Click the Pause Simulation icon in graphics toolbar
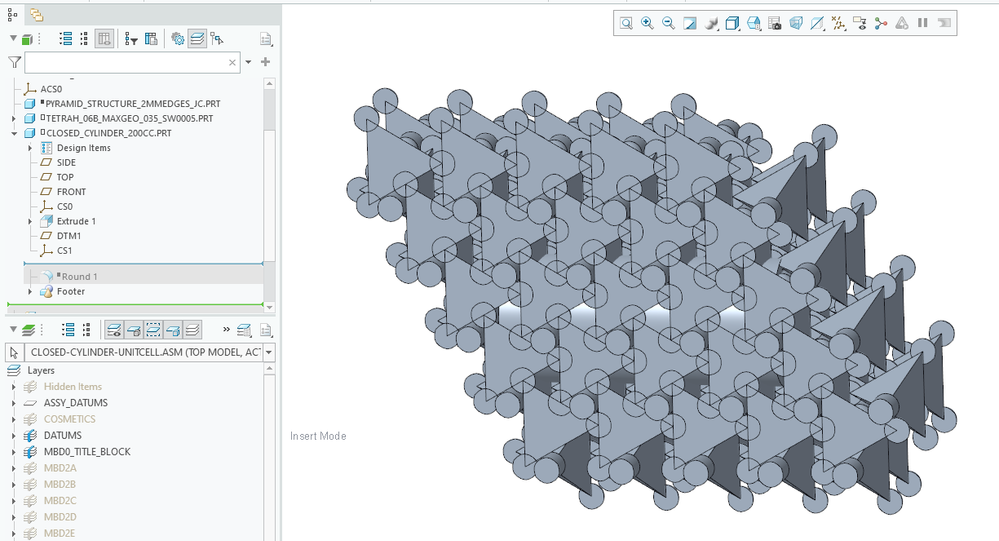The width and height of the screenshot is (999, 541). coord(922,23)
